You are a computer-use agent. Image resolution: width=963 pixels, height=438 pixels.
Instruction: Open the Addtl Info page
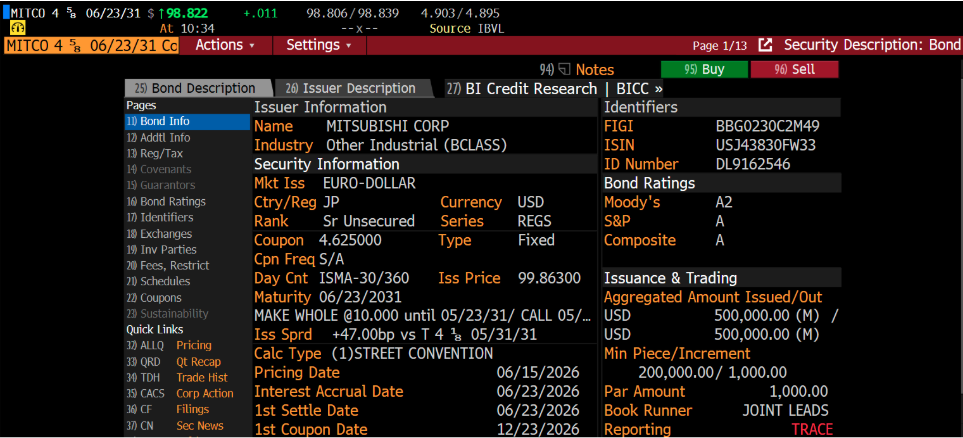158,138
